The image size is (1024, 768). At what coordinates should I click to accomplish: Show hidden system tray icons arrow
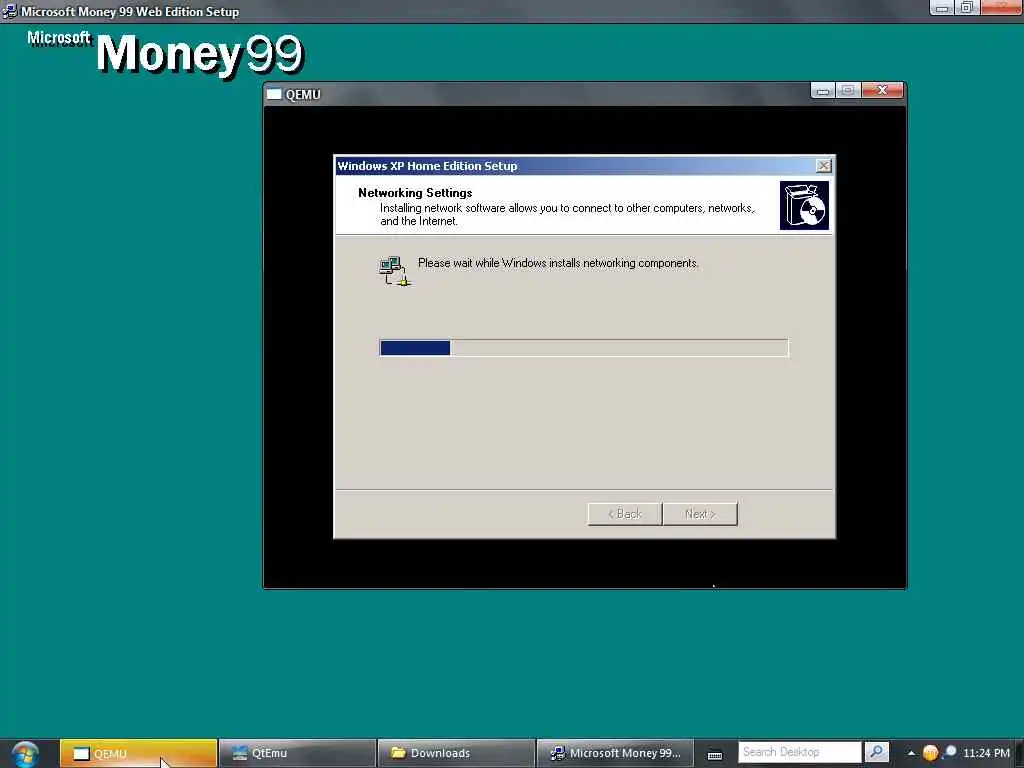pos(911,753)
